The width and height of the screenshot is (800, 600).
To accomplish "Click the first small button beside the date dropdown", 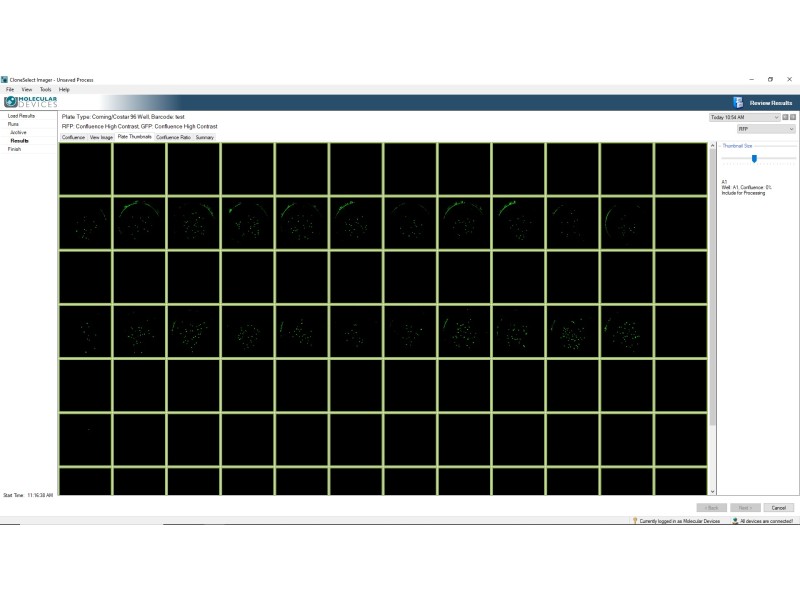I will pyautogui.click(x=786, y=117).
